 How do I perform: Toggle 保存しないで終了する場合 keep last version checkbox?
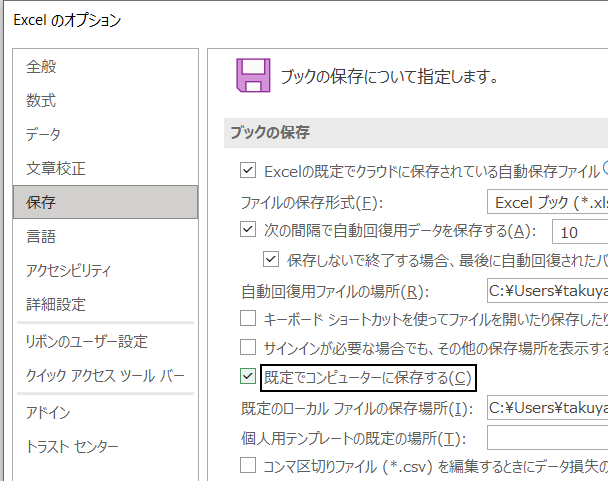click(271, 259)
